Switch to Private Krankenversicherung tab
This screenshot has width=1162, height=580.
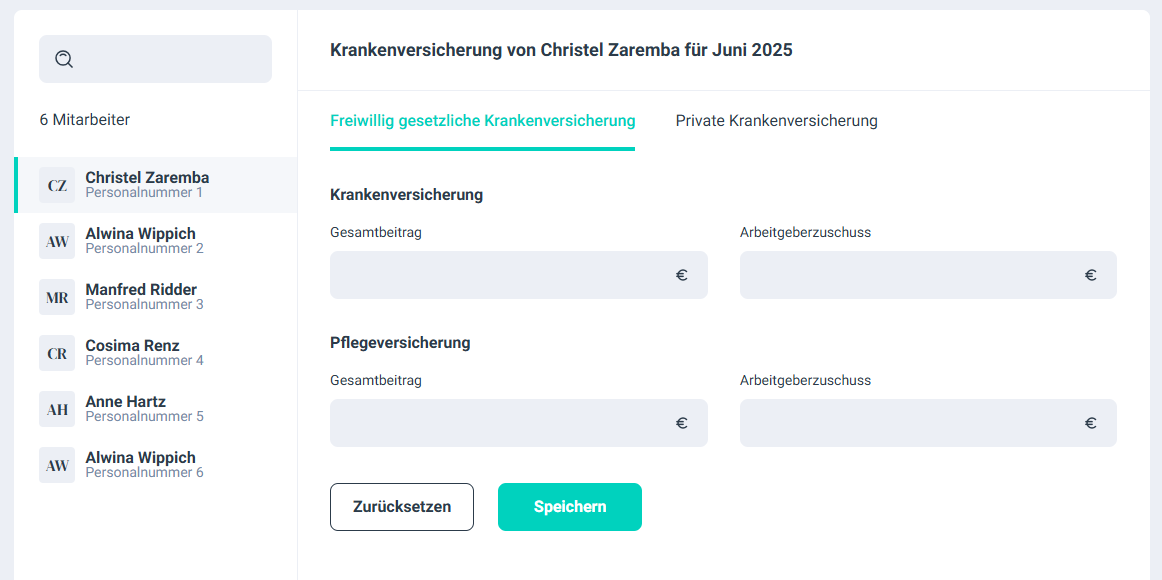click(x=776, y=121)
